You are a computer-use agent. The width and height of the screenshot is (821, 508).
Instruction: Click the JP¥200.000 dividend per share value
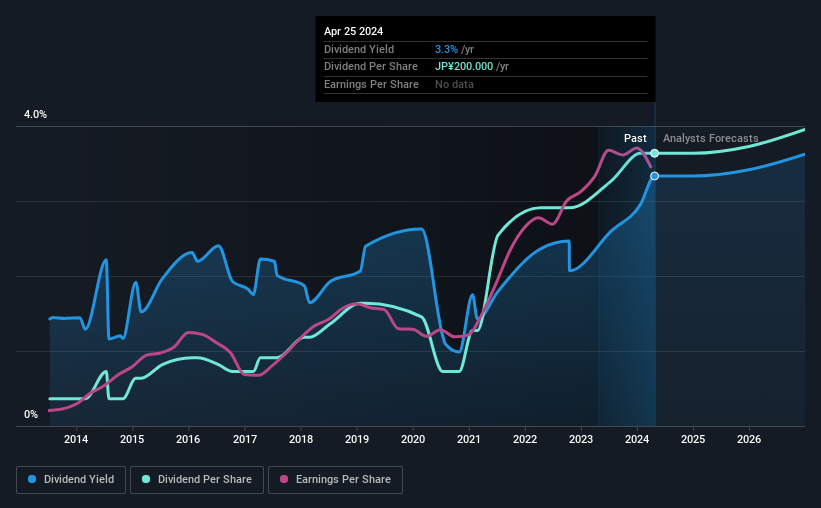tap(464, 67)
